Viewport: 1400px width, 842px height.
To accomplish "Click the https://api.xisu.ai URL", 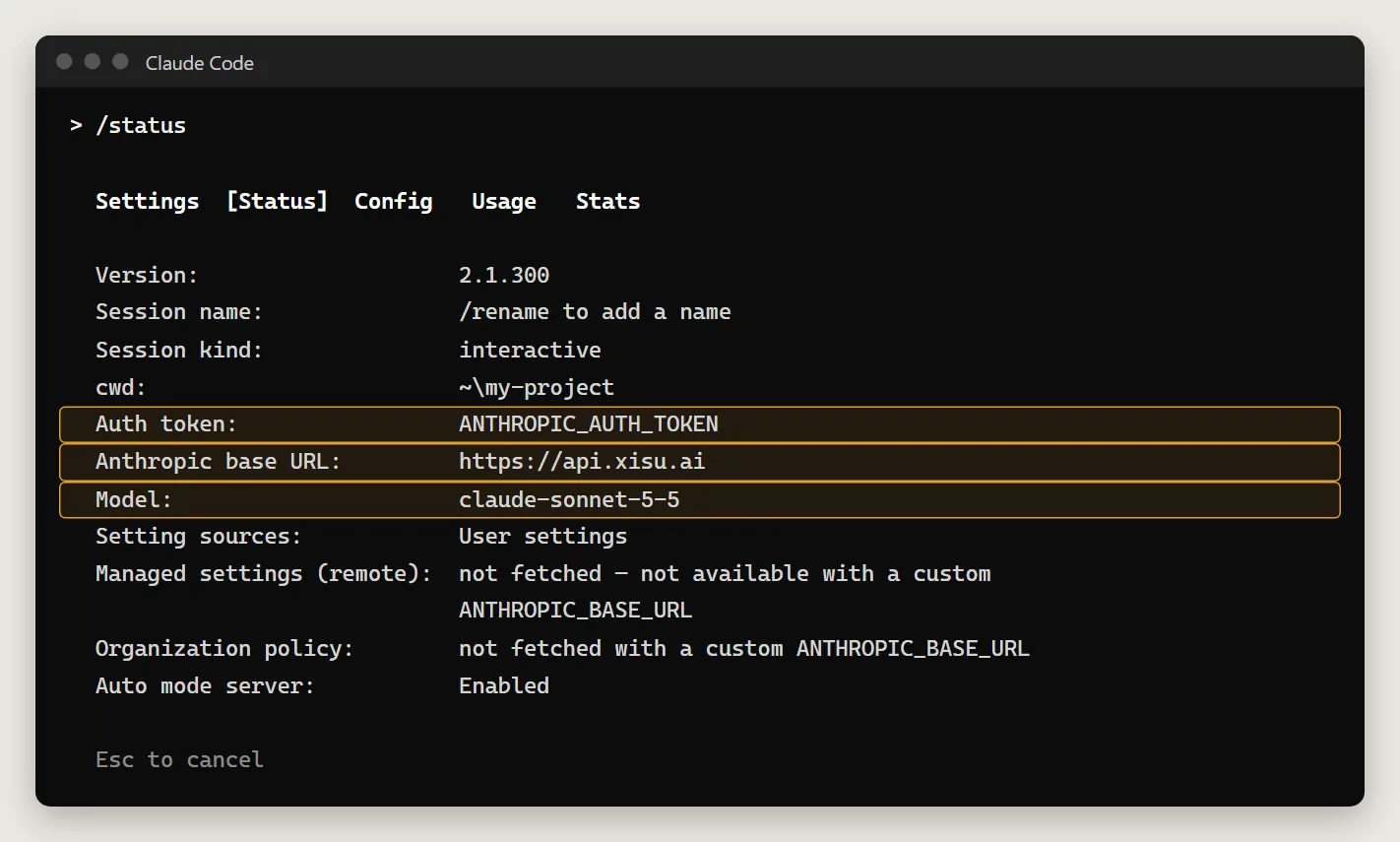I will pos(582,462).
